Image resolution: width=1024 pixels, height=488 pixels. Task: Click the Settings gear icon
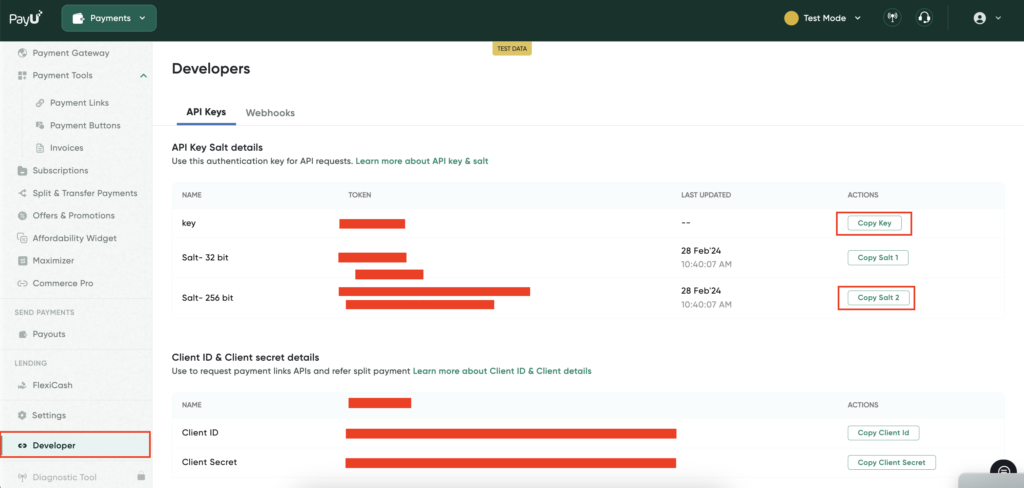coord(22,415)
